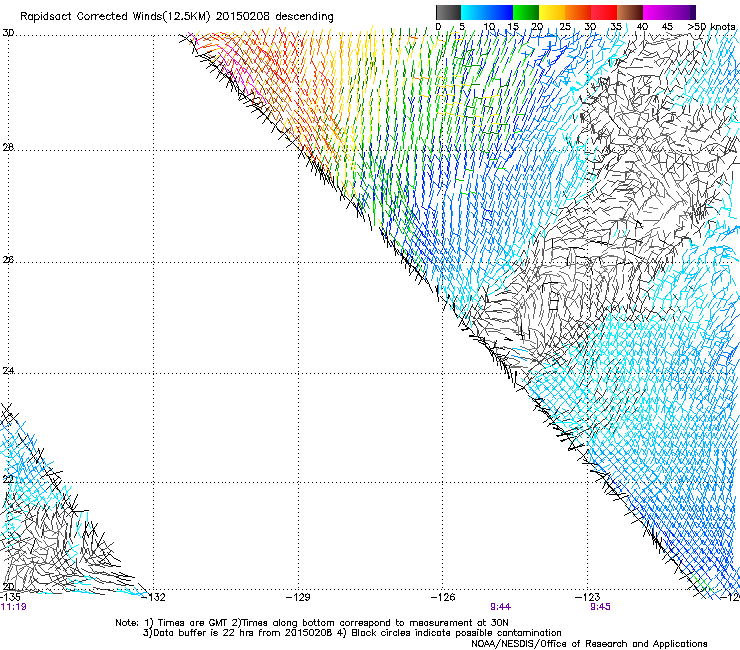Select the purple time stamp "9:44"

tap(501, 607)
